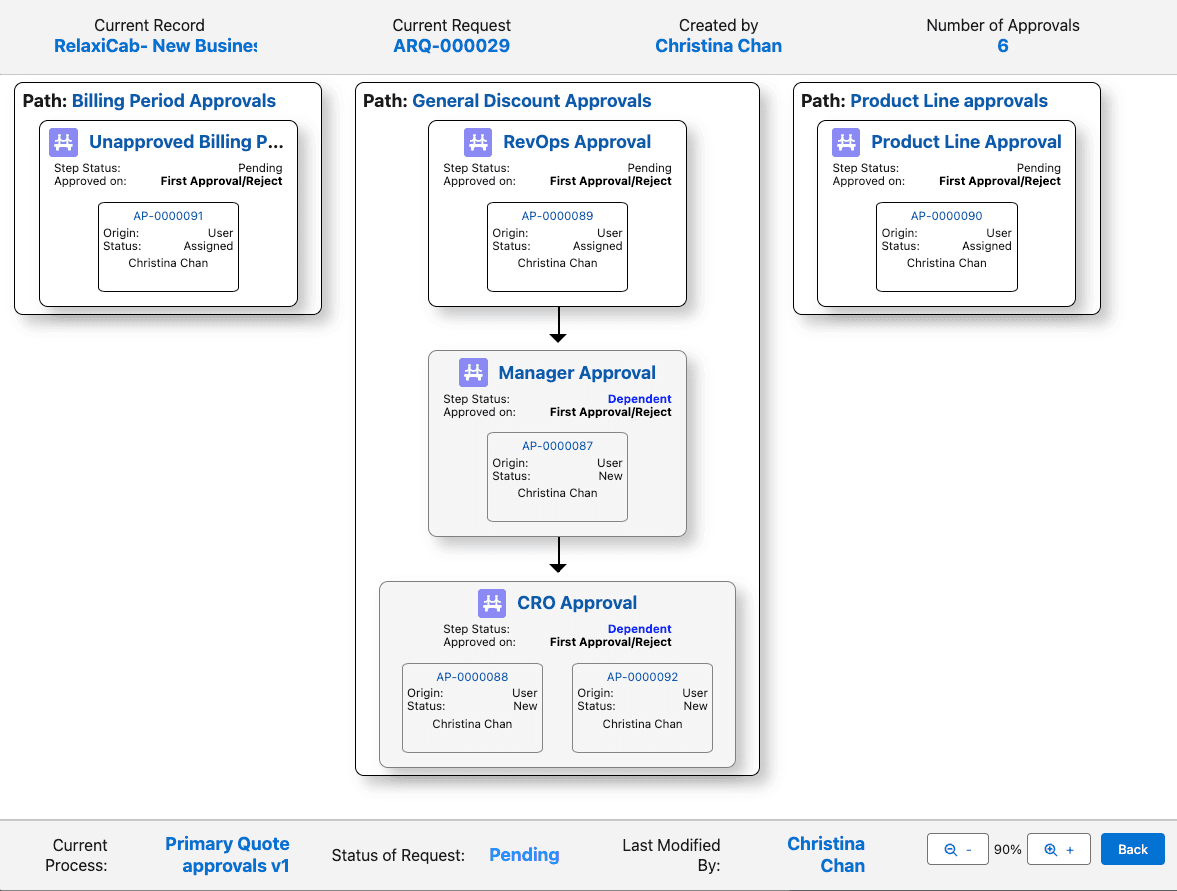Open the General Discount Approvals path
The image size is (1177, 891).
(x=531, y=101)
